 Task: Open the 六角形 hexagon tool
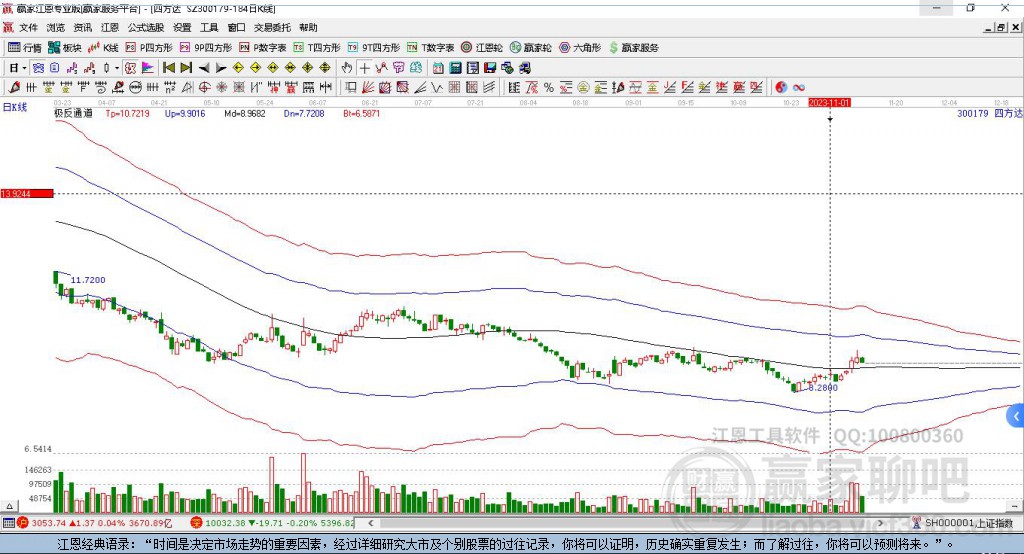pos(580,48)
